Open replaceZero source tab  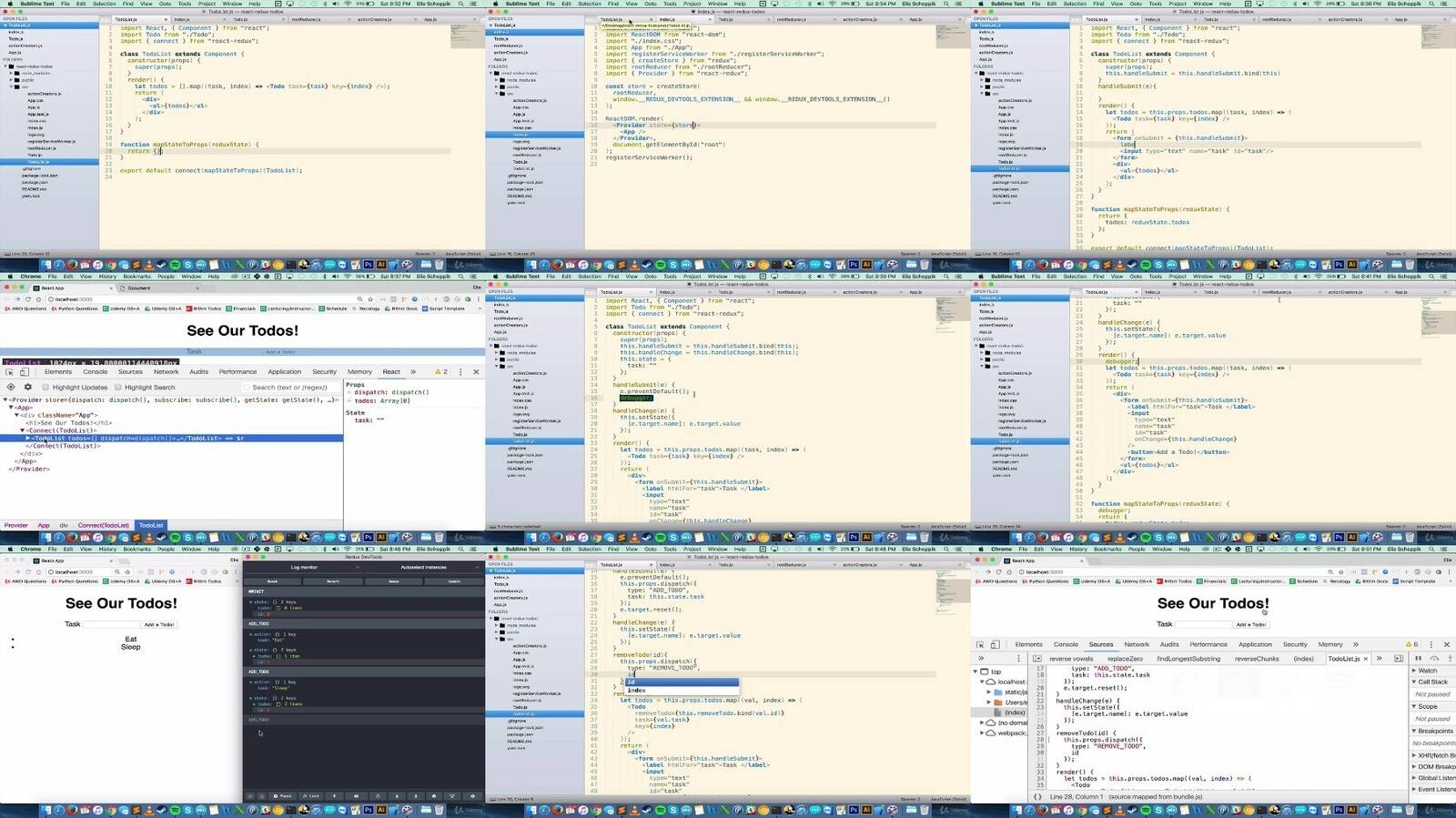tap(1125, 658)
